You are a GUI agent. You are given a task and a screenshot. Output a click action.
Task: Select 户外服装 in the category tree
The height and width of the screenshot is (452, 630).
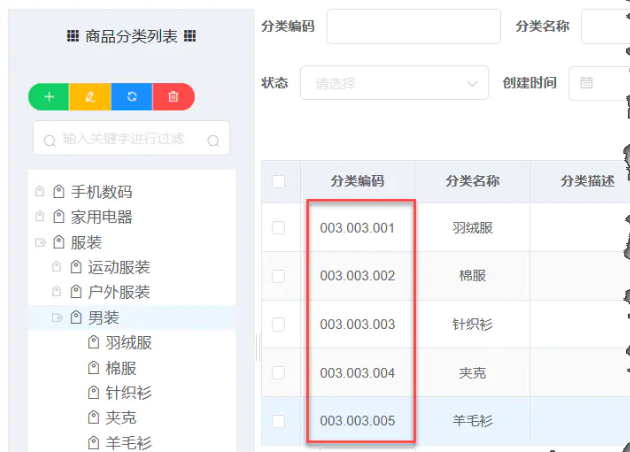click(119, 292)
